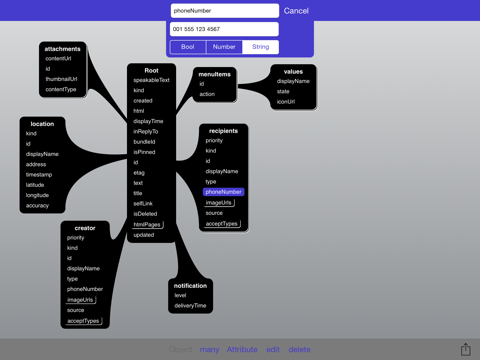Edit the phoneNumber name field

click(x=225, y=11)
